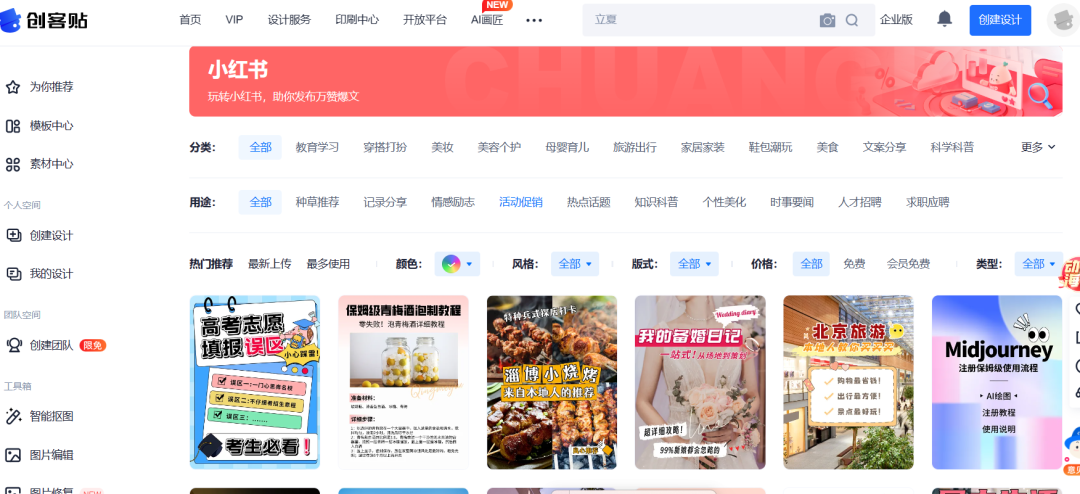The image size is (1080, 494).
Task: Select 全部 in 用途 row
Action: pos(260,202)
